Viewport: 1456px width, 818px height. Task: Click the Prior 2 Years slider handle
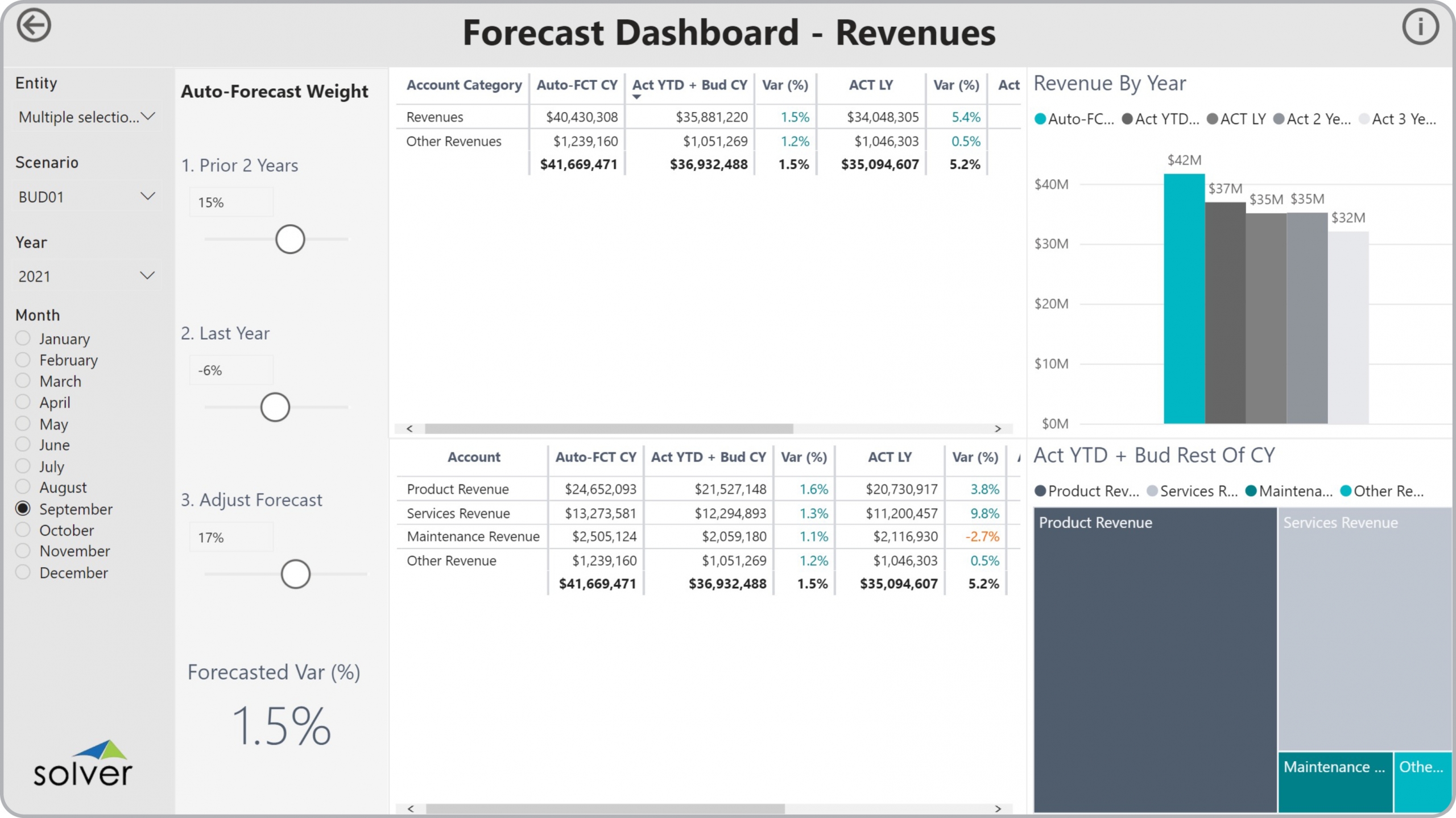290,239
